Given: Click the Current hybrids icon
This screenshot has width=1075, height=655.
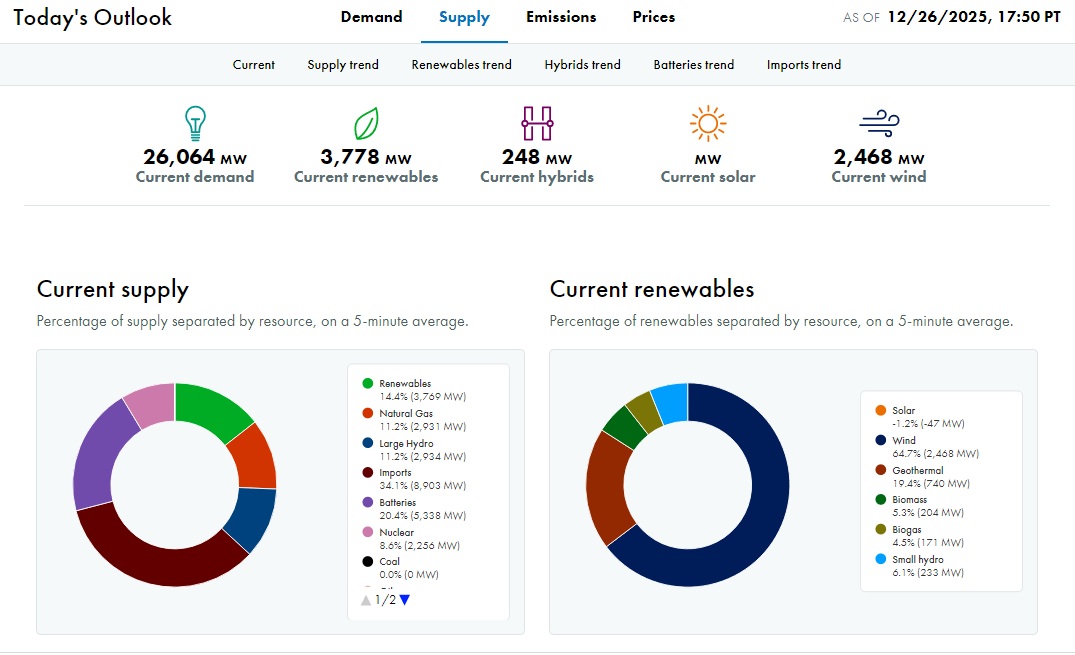Looking at the screenshot, I should pos(537,122).
